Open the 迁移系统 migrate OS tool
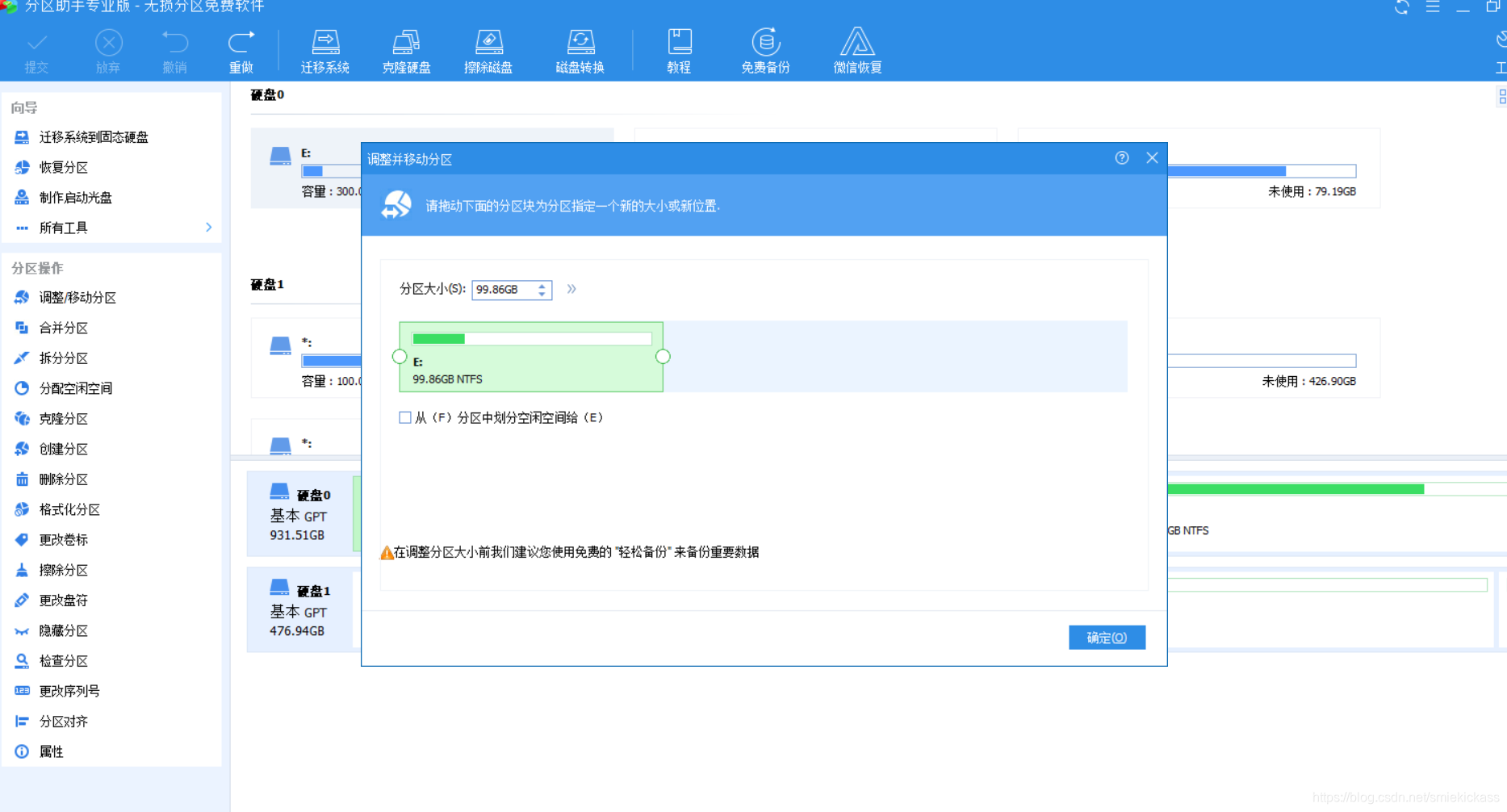This screenshot has width=1507, height=812. pyautogui.click(x=325, y=52)
